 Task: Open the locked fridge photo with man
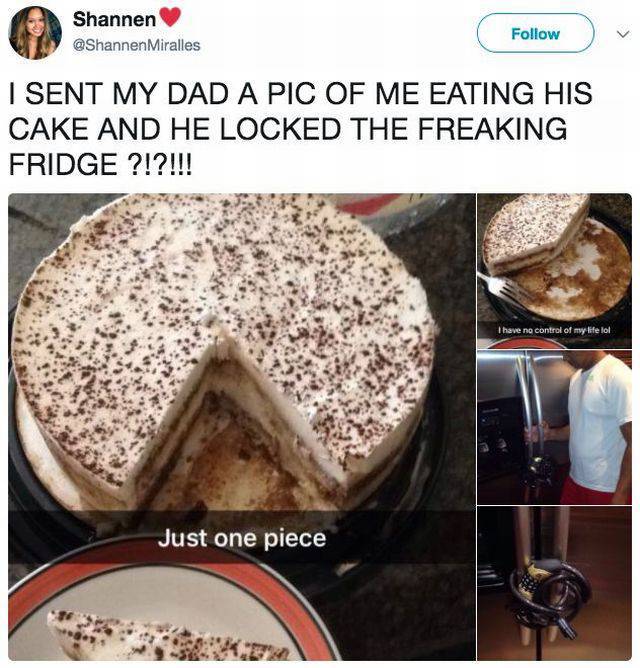pos(554,427)
